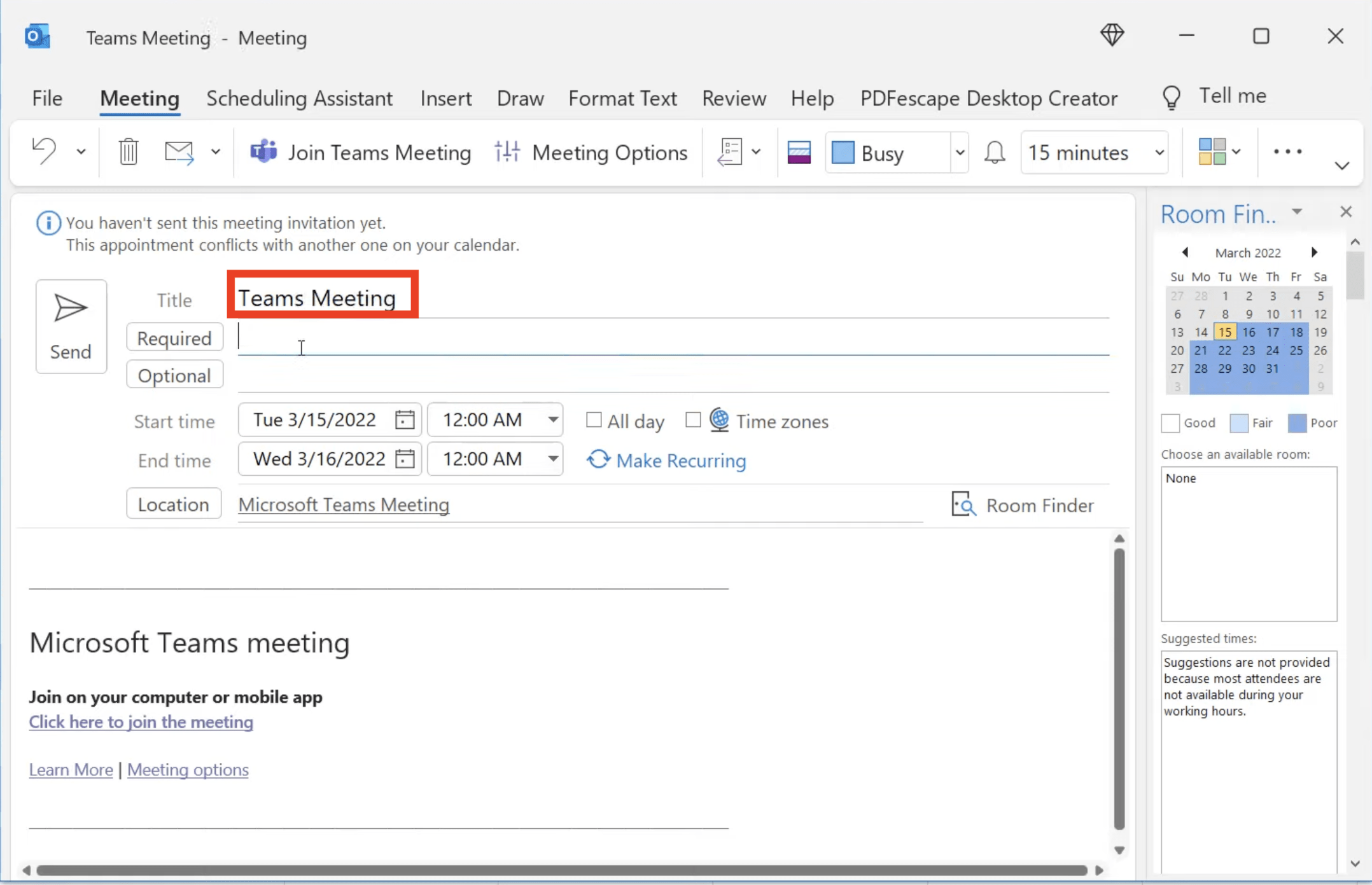Click the Location button
The image size is (1372, 885).
click(173, 504)
